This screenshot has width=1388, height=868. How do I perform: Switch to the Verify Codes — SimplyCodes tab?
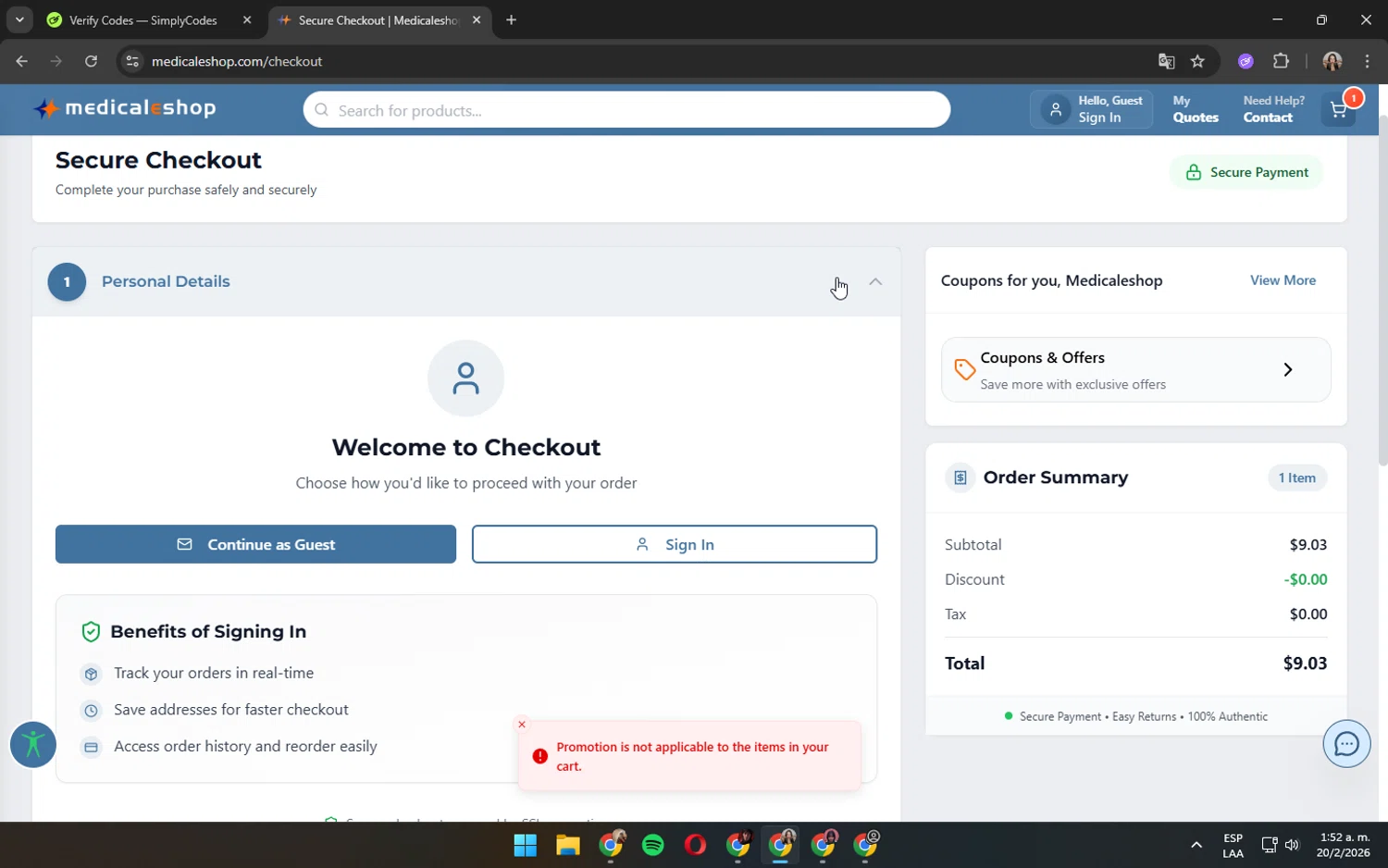point(143,19)
